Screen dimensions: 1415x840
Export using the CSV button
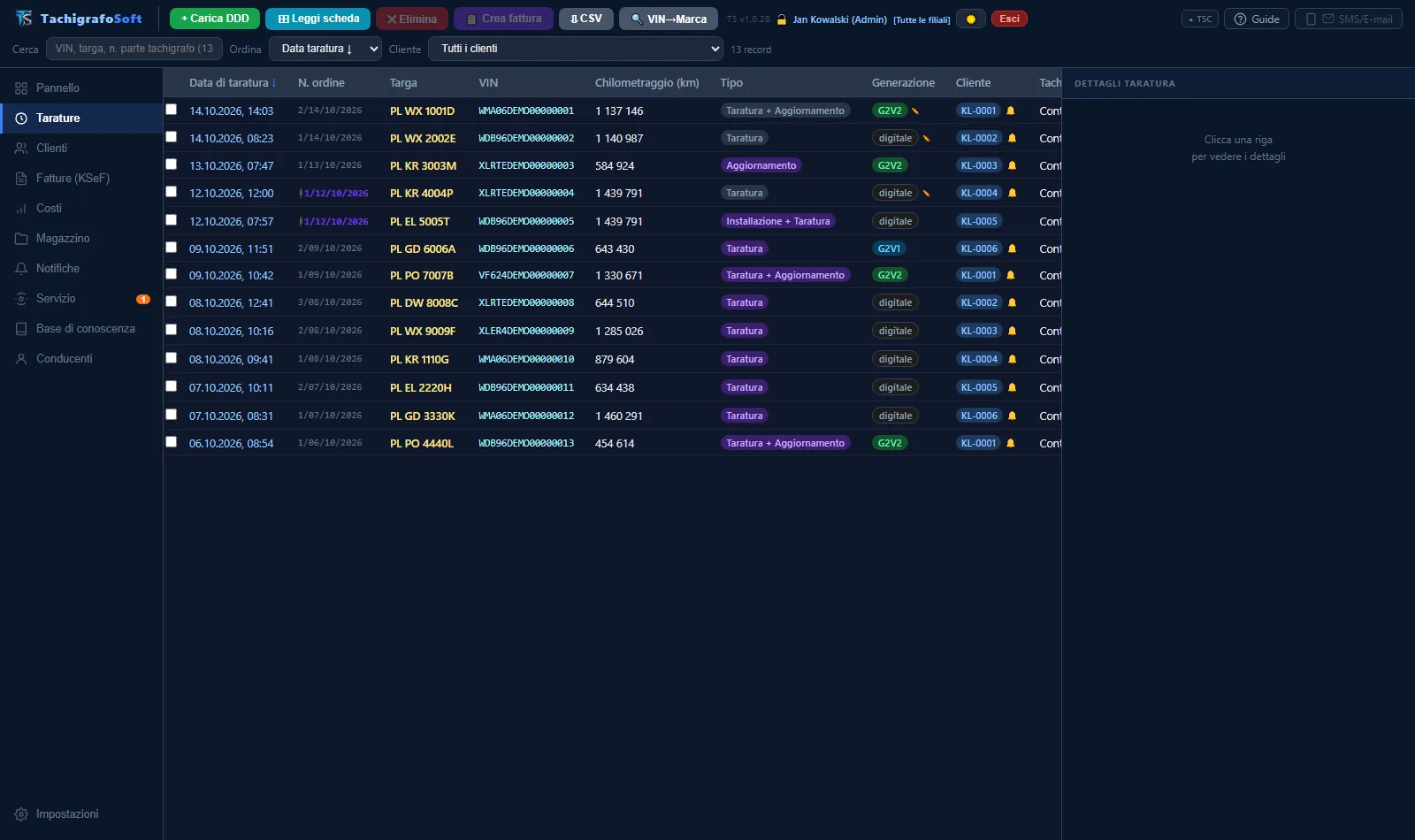pyautogui.click(x=586, y=19)
